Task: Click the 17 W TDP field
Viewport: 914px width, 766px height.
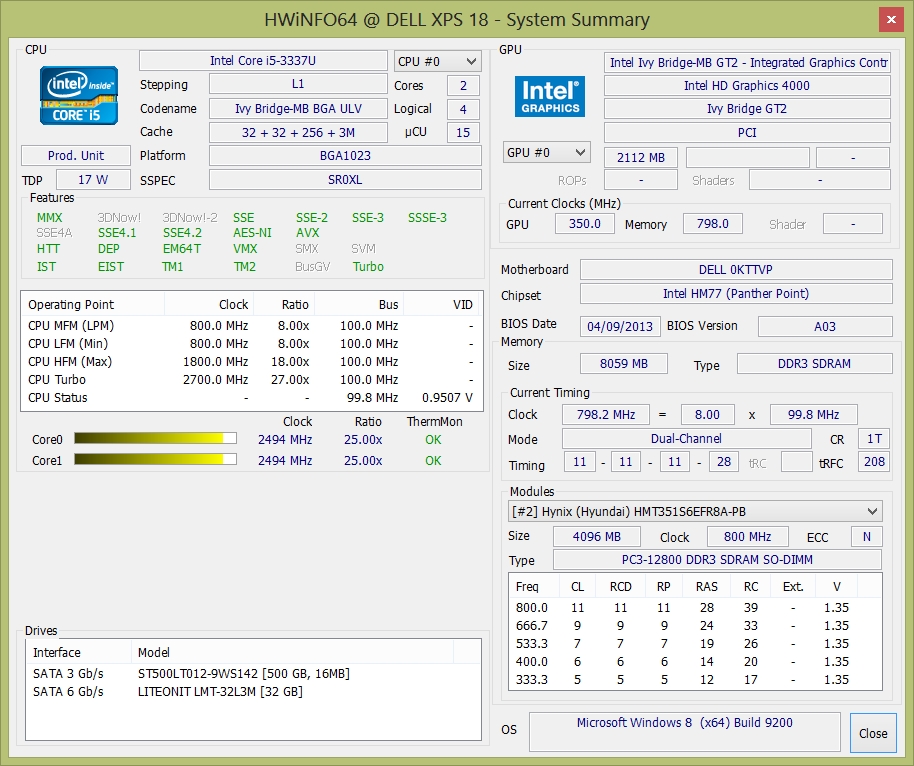Action: (x=93, y=180)
